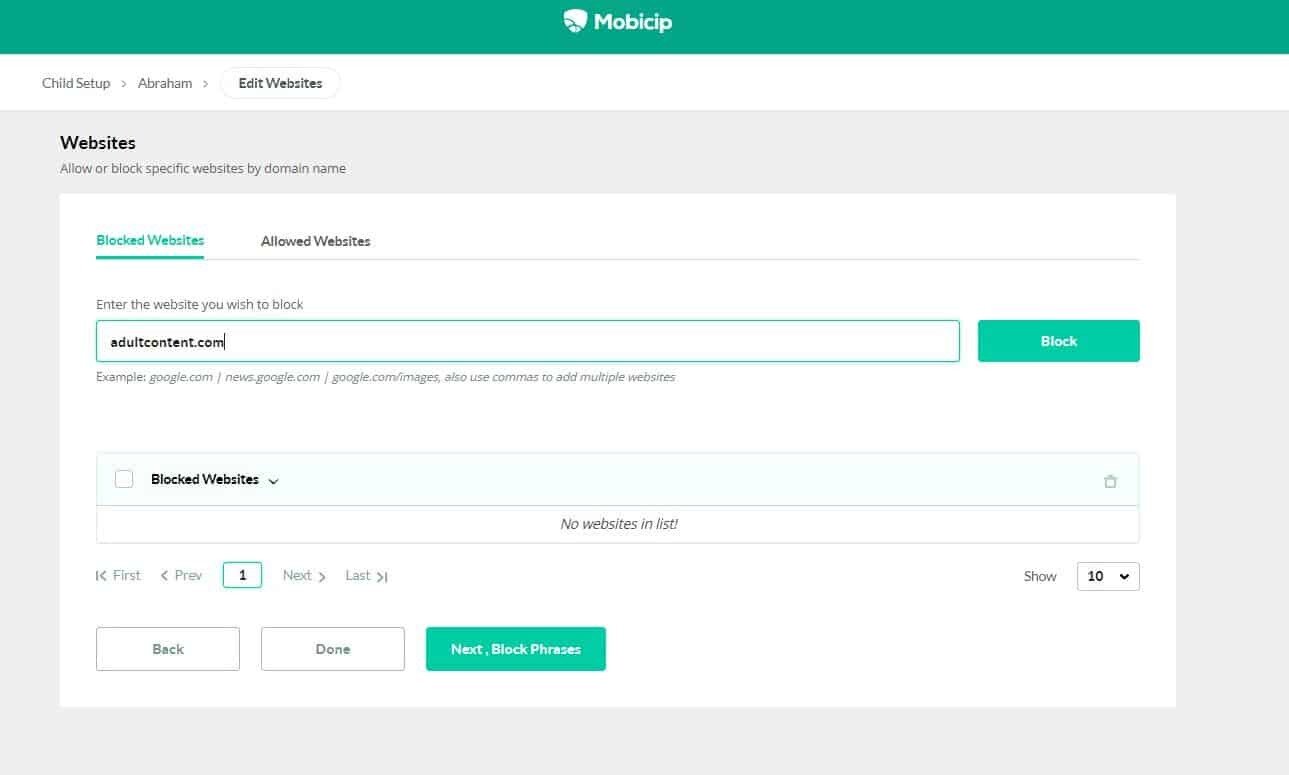Open Abraham breadcrumb link
Viewport: 1289px width, 775px height.
165,83
